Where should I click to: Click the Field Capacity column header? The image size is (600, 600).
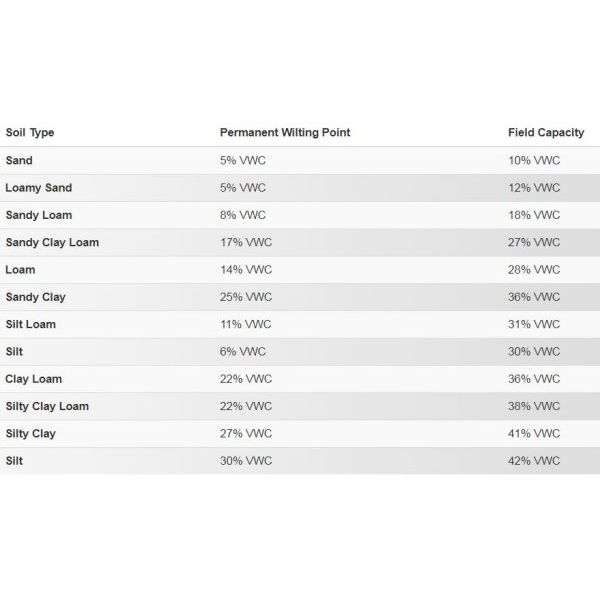click(546, 132)
